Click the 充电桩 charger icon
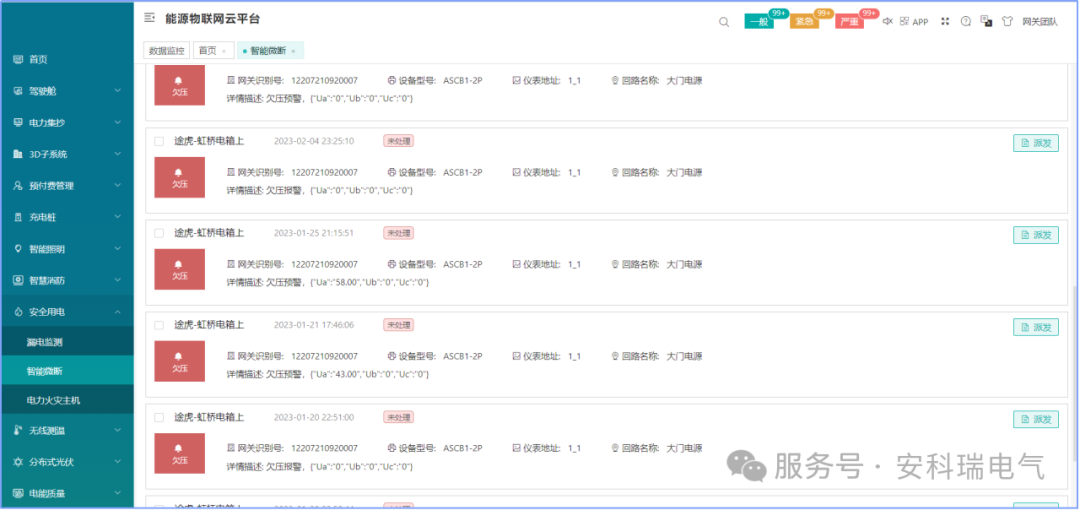 click(19, 218)
